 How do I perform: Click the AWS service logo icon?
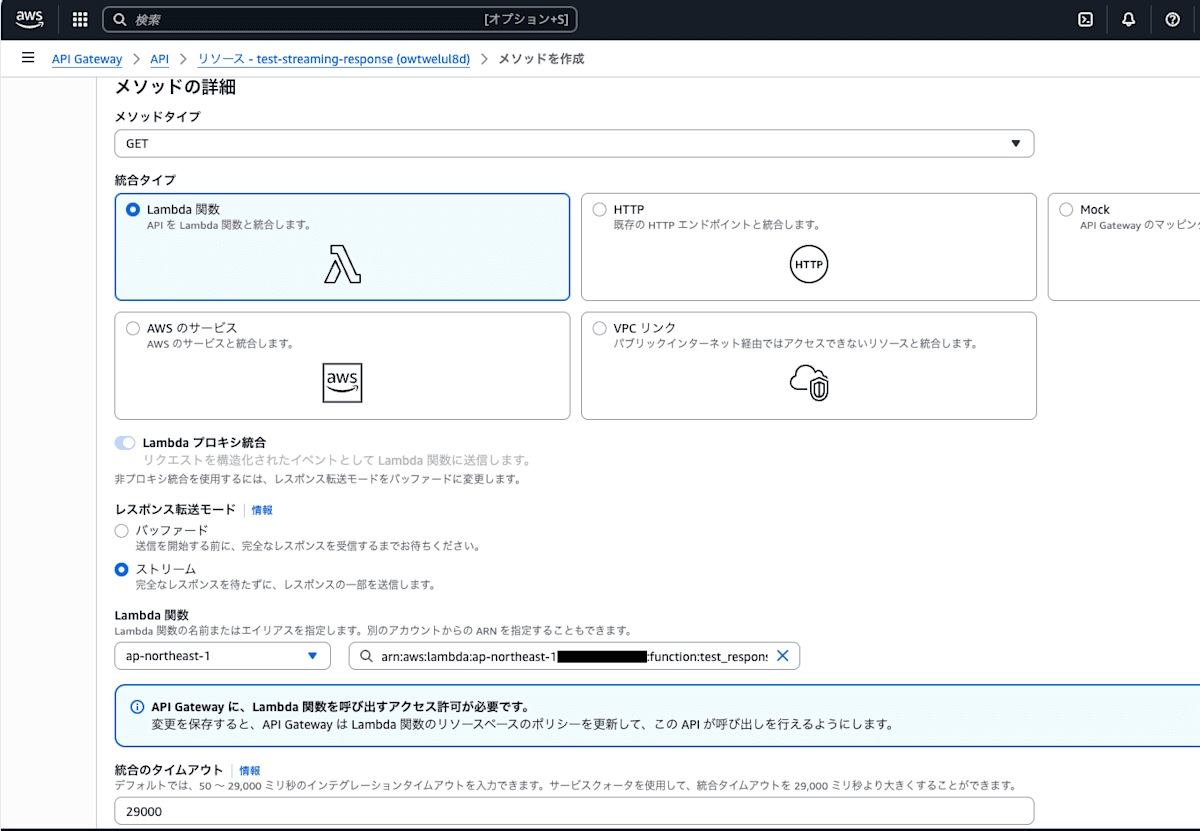coord(342,383)
